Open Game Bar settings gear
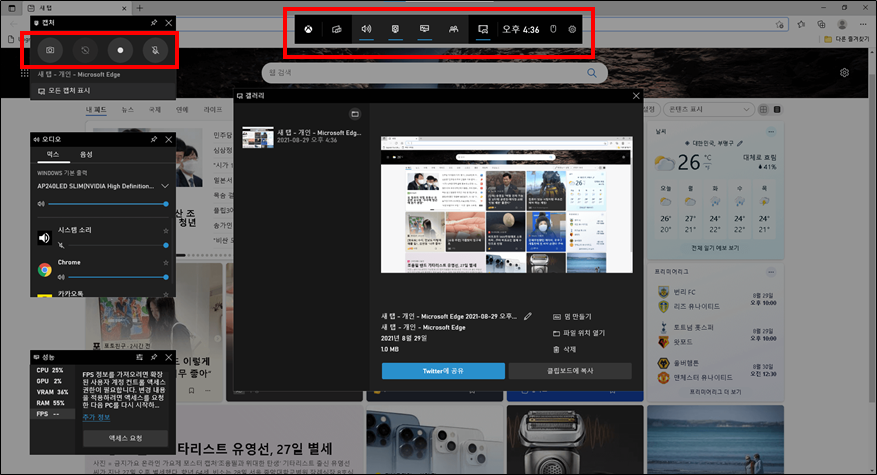Screen dimensions: 877x475 pos(572,30)
